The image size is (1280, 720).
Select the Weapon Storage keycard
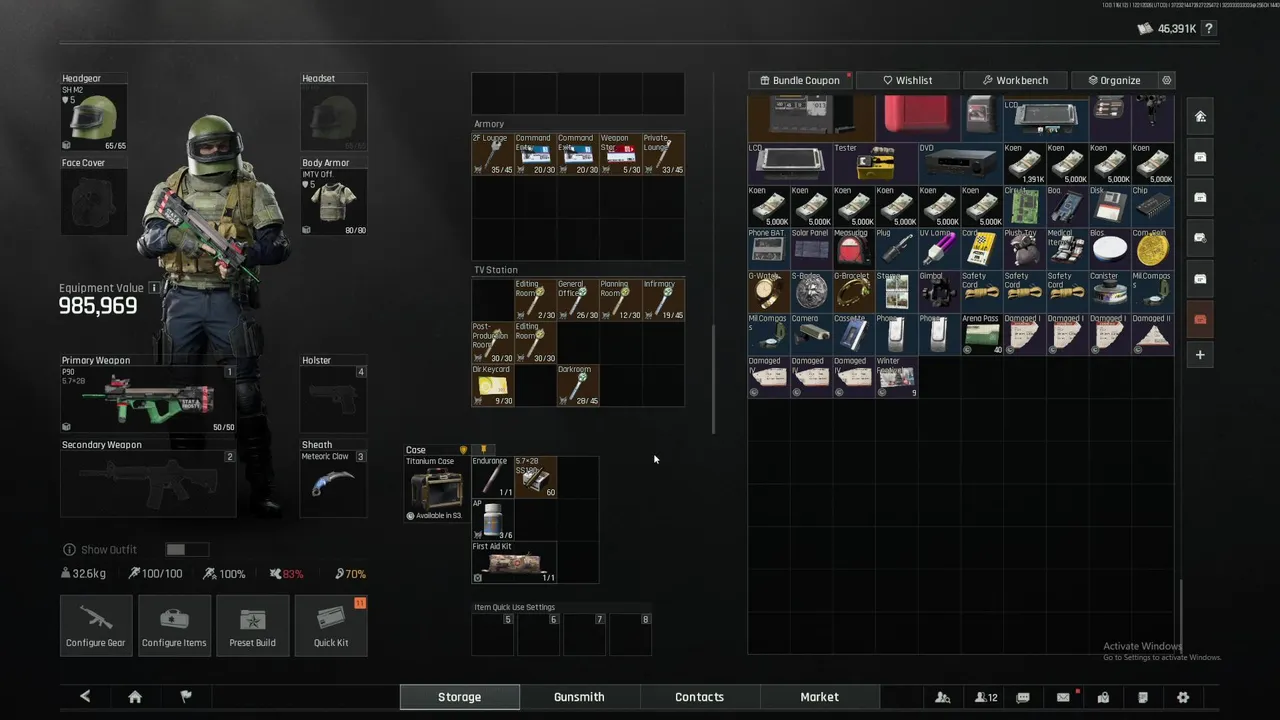pyautogui.click(x=620, y=154)
